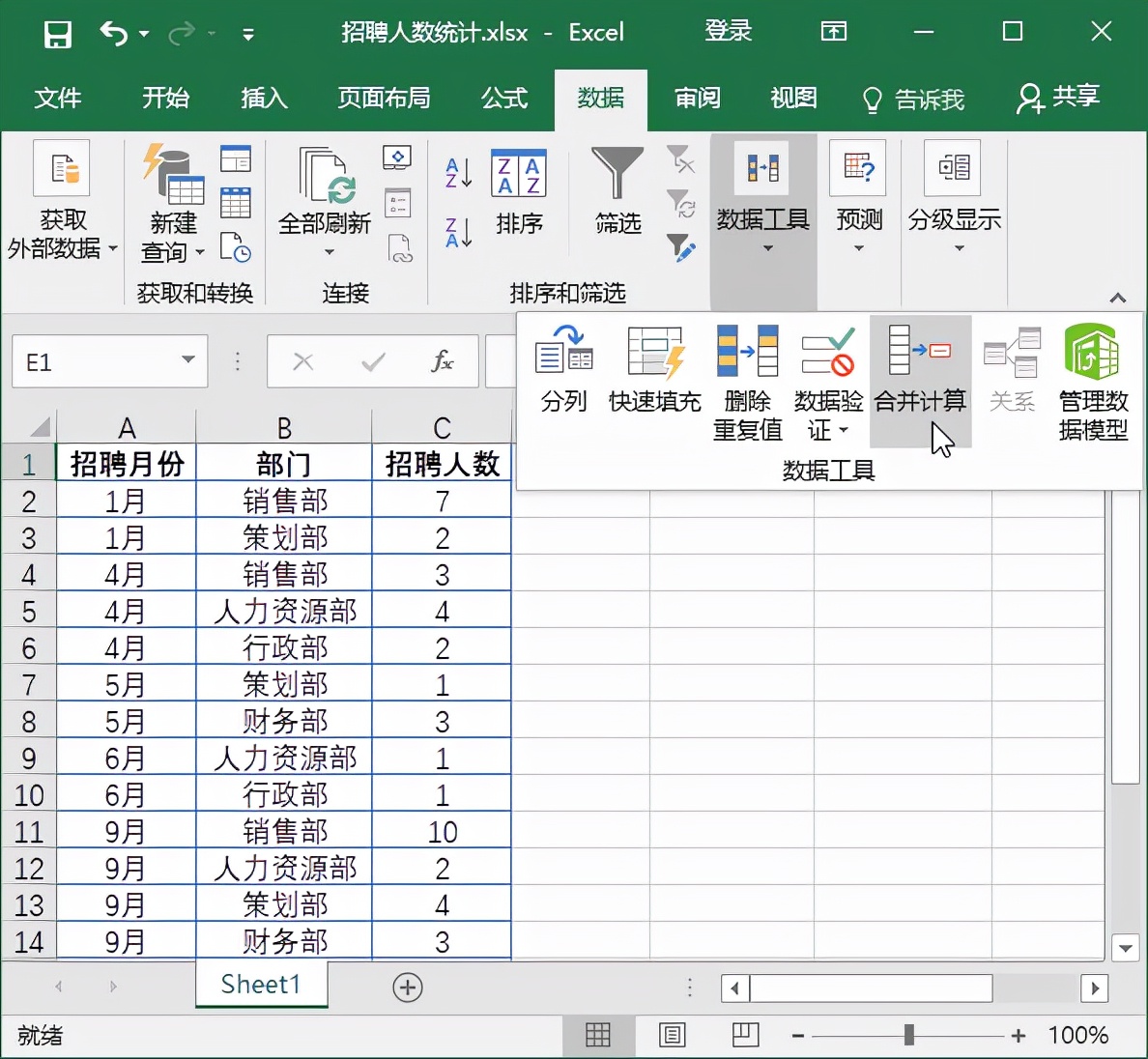The height and width of the screenshot is (1059, 1148).
Task: Select cell containing 招聘人数
Action: click(443, 463)
